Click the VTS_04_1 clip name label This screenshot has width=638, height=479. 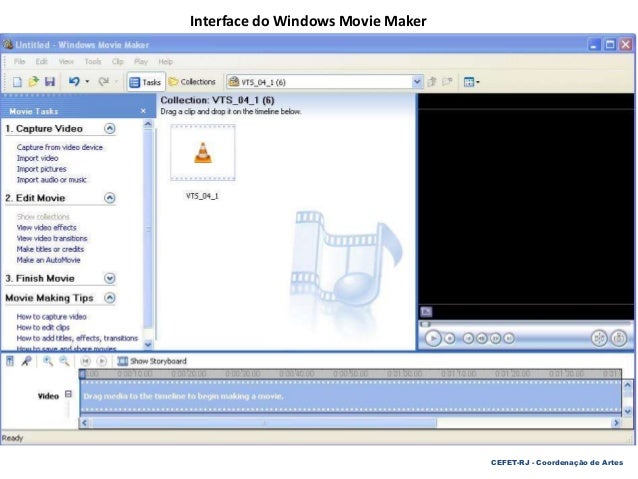coord(202,196)
